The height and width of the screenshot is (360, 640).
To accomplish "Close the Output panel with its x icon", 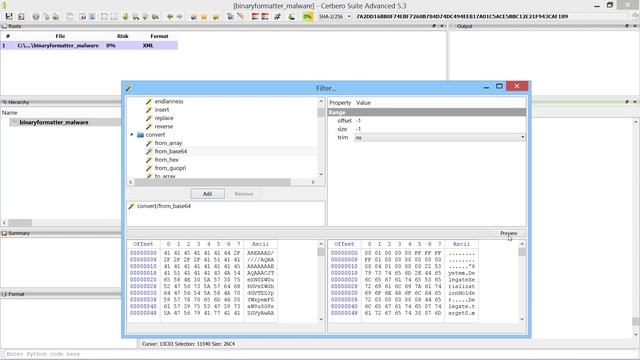I will coord(635,26).
